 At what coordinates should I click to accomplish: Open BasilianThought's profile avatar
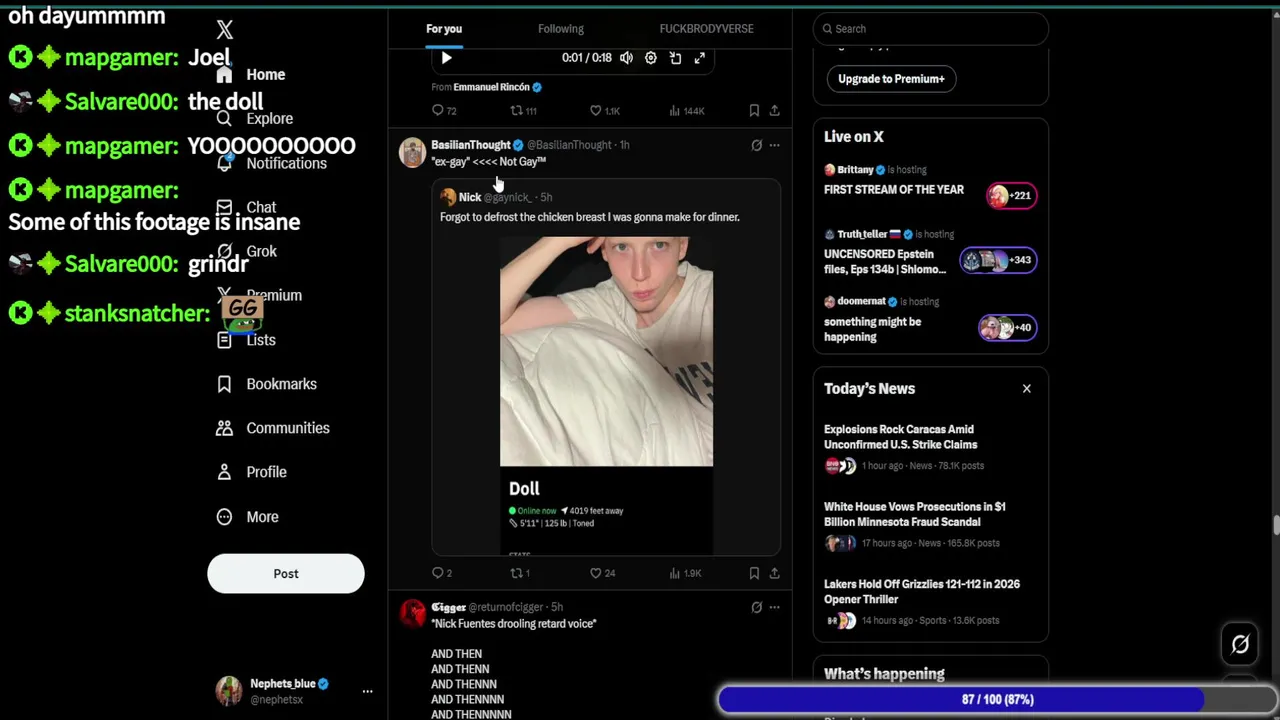click(412, 152)
